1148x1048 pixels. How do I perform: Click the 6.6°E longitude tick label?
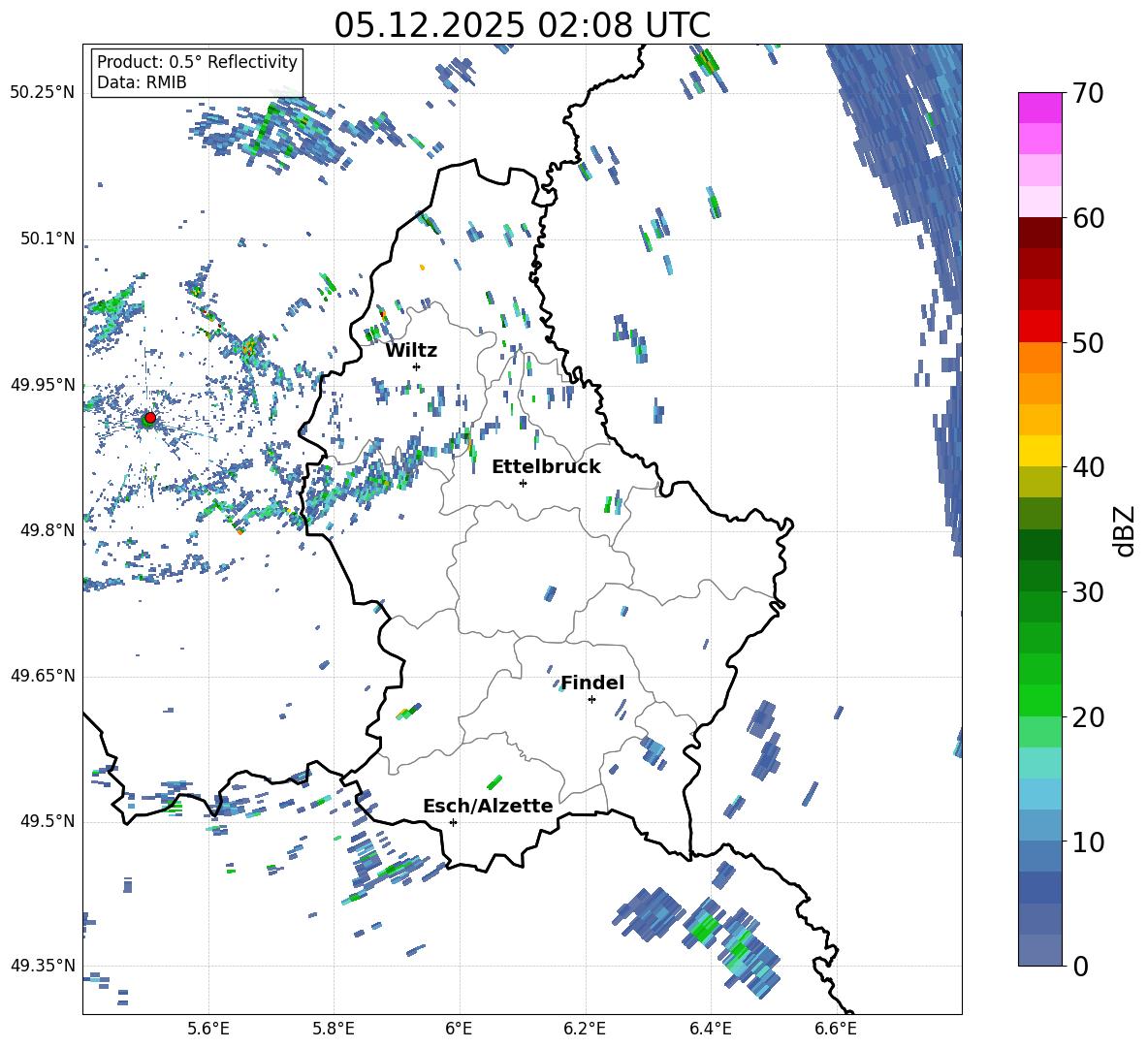(x=836, y=1029)
